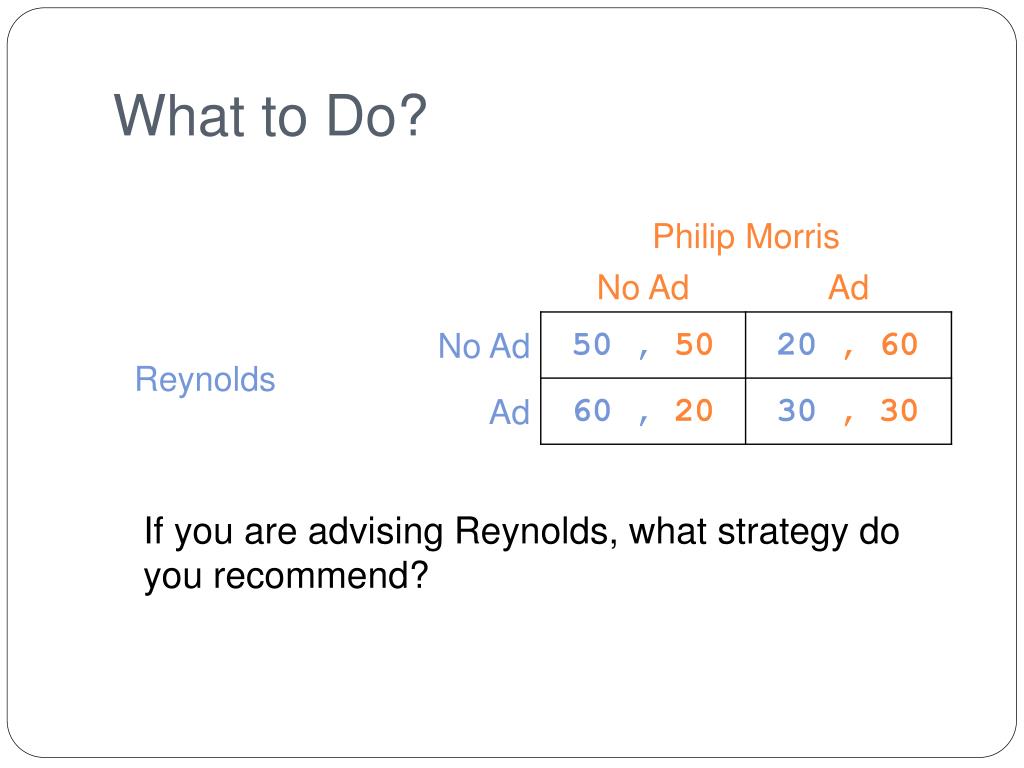This screenshot has width=1024, height=768.
Task: Click the 'What to Do?' slide title
Action: click(x=270, y=116)
